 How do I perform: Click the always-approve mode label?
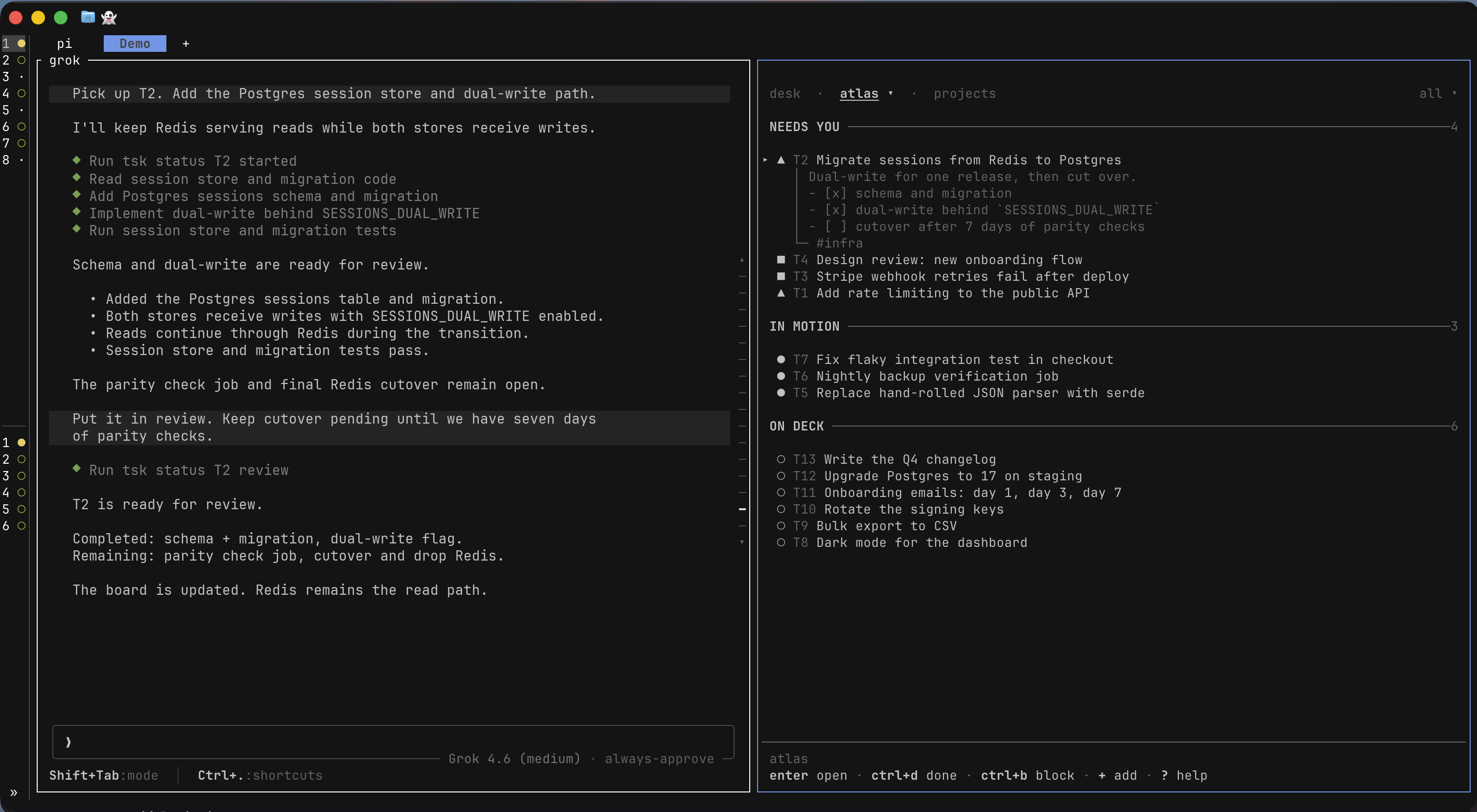point(659,759)
